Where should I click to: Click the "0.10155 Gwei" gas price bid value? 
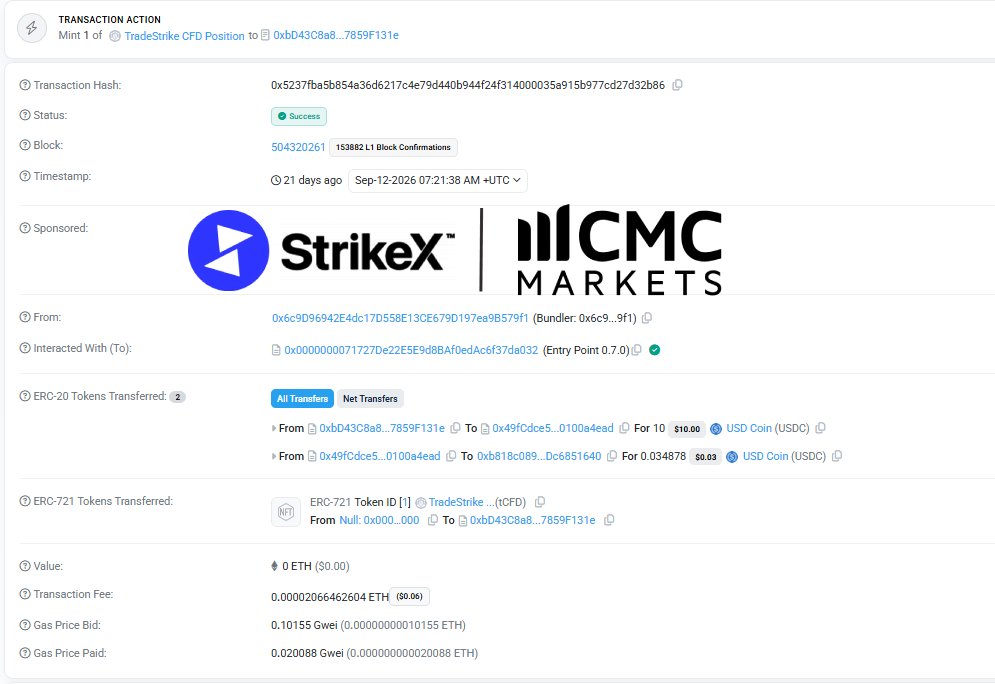coord(304,625)
